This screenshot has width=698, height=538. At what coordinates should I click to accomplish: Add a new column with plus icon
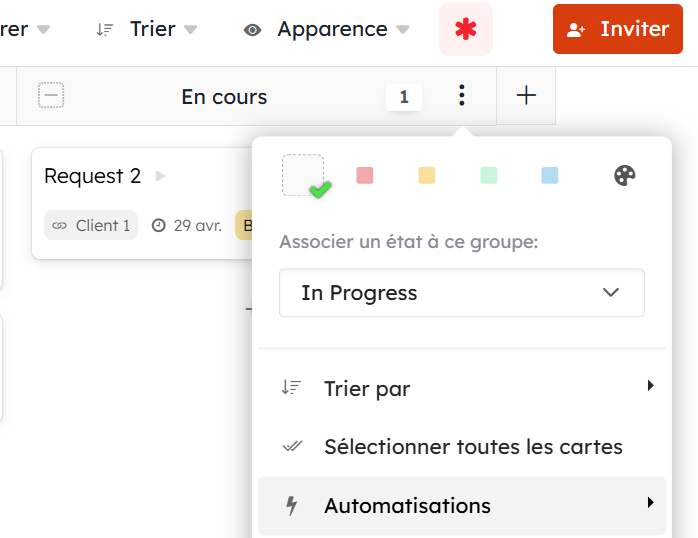[526, 96]
